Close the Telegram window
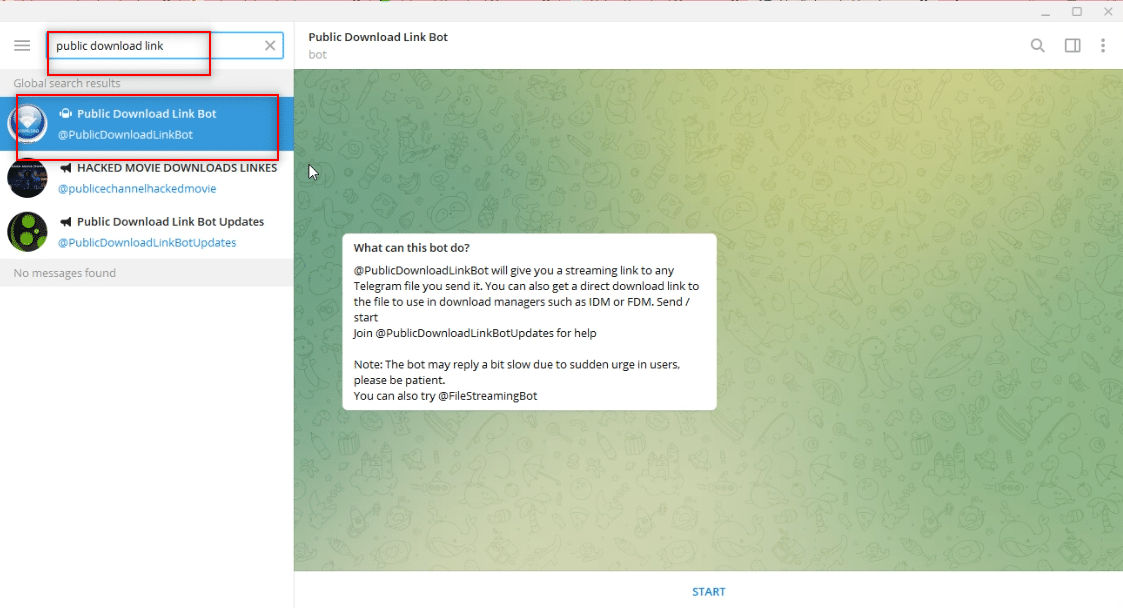 point(1107,12)
